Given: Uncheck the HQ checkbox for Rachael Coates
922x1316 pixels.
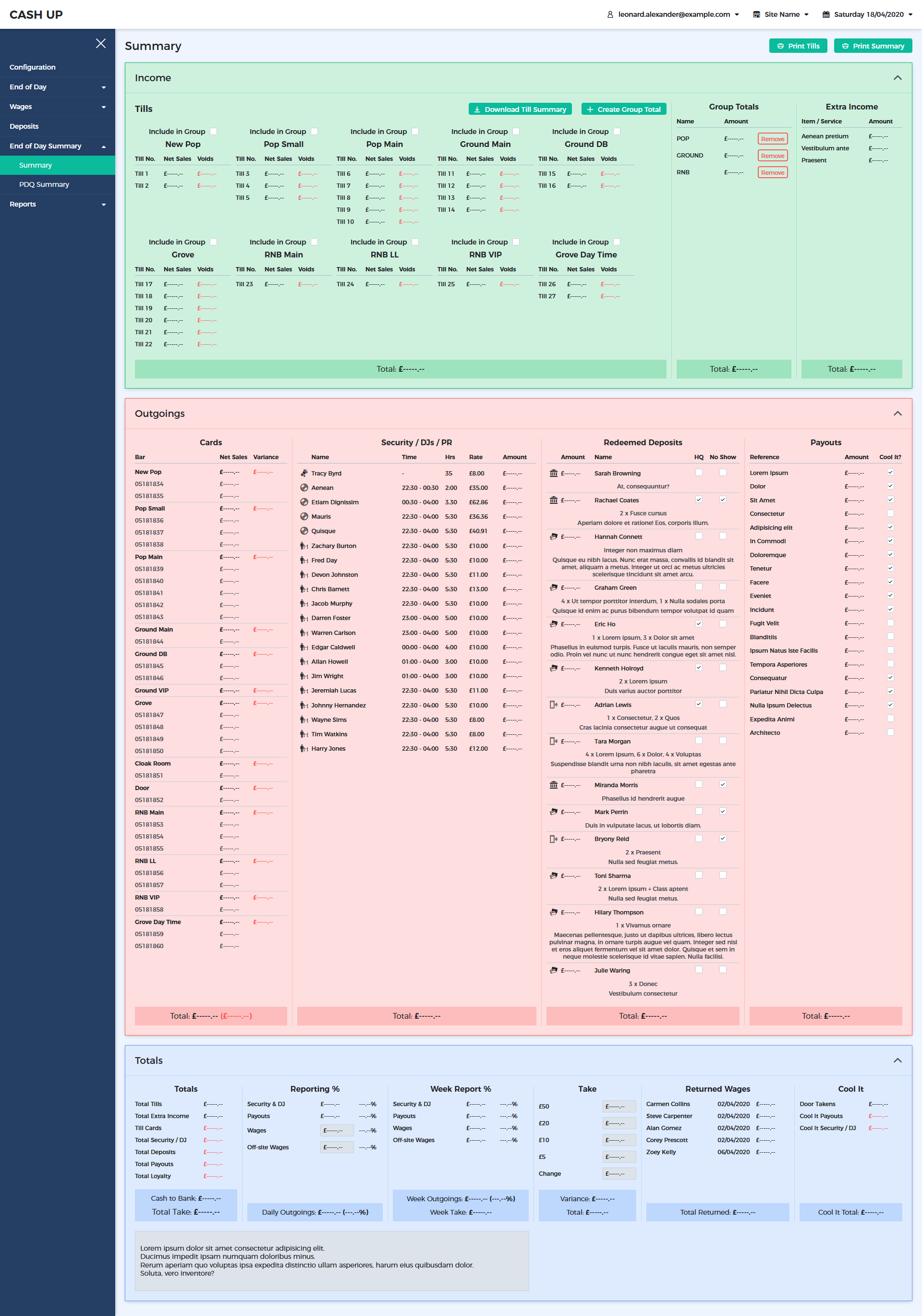Looking at the screenshot, I should pos(699,499).
